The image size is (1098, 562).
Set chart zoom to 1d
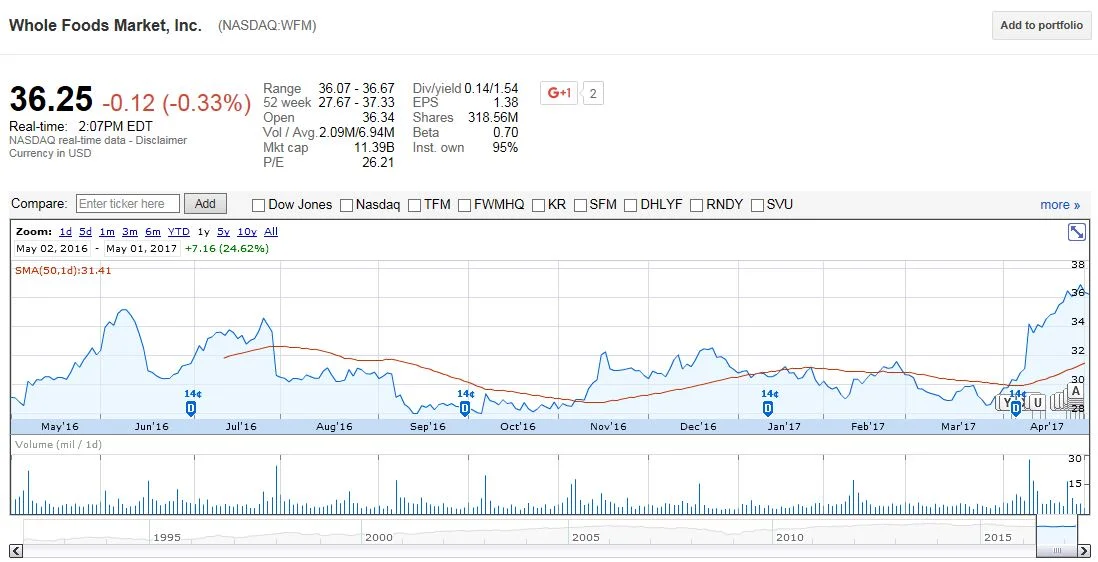tap(65, 232)
